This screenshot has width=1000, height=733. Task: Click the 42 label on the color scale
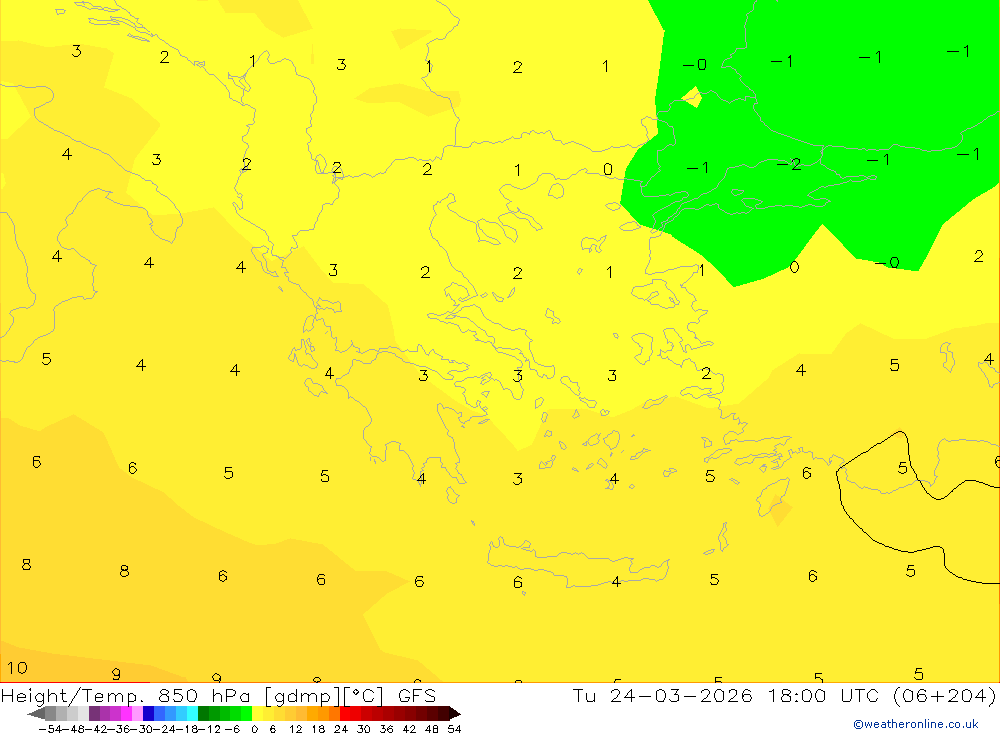point(409,729)
